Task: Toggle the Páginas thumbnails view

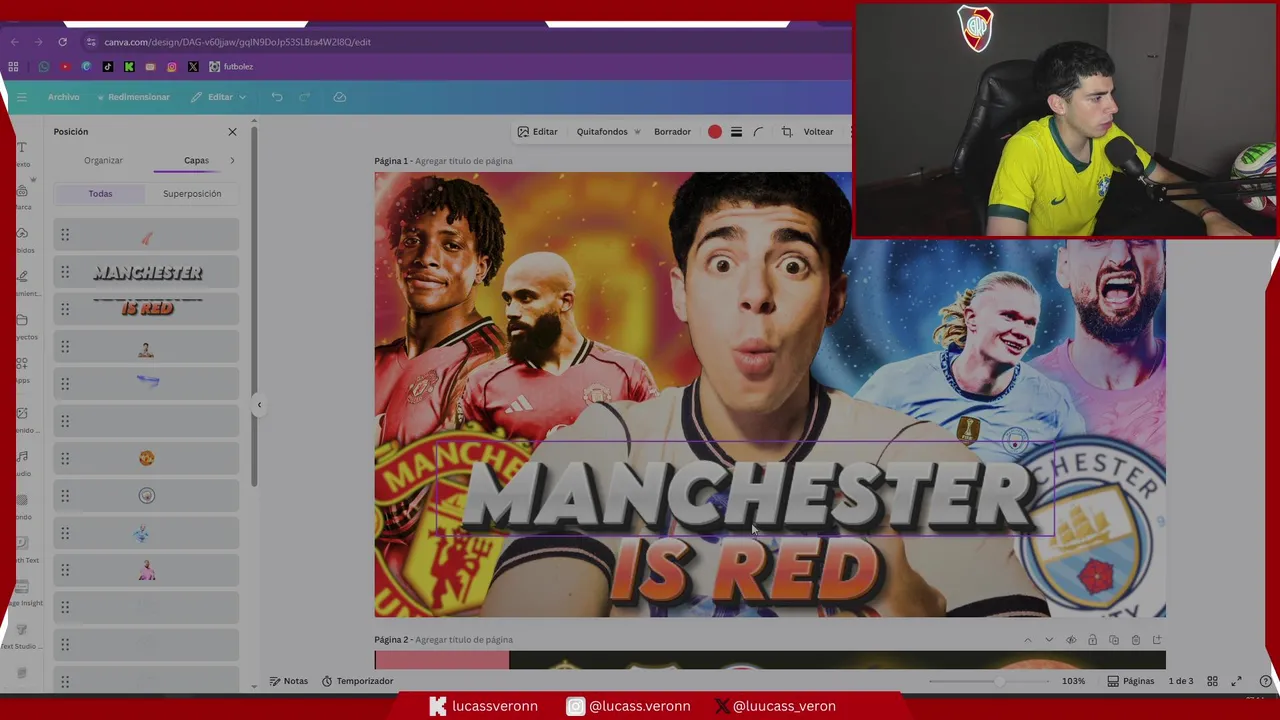Action: pyautogui.click(x=1130, y=681)
